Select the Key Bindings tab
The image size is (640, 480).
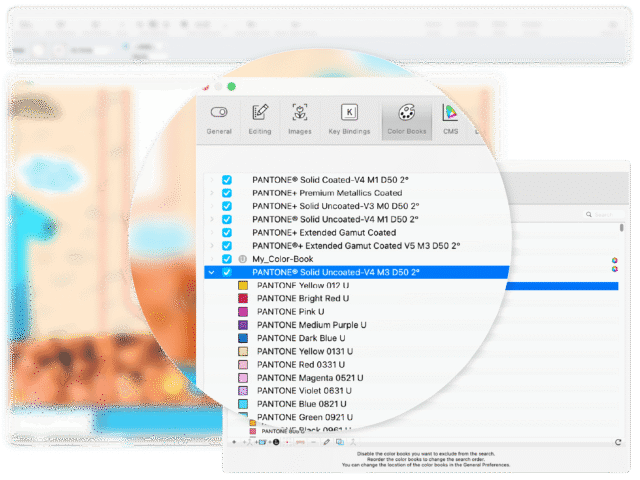tap(349, 120)
